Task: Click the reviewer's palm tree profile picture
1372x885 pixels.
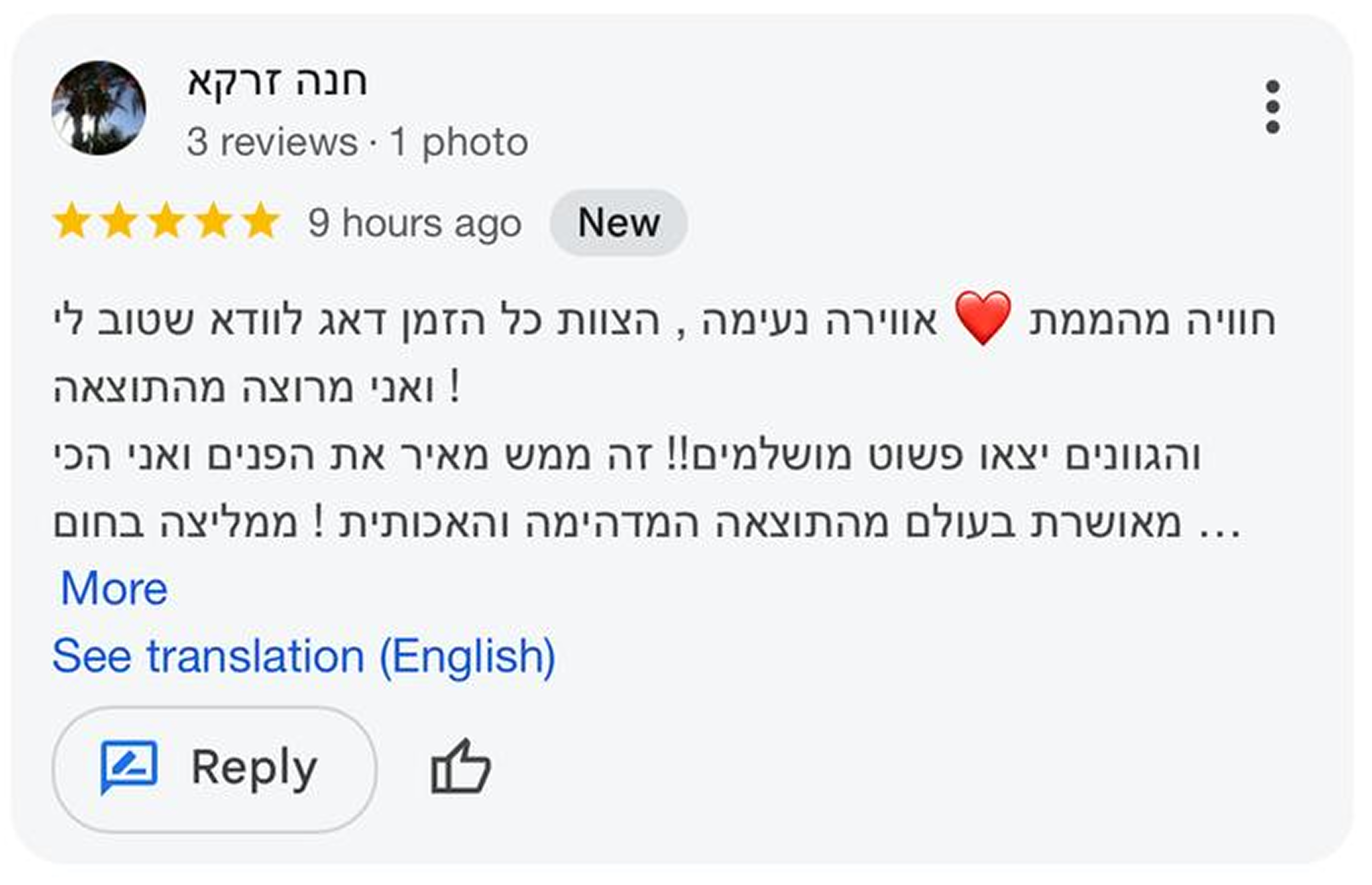Action: tap(99, 108)
